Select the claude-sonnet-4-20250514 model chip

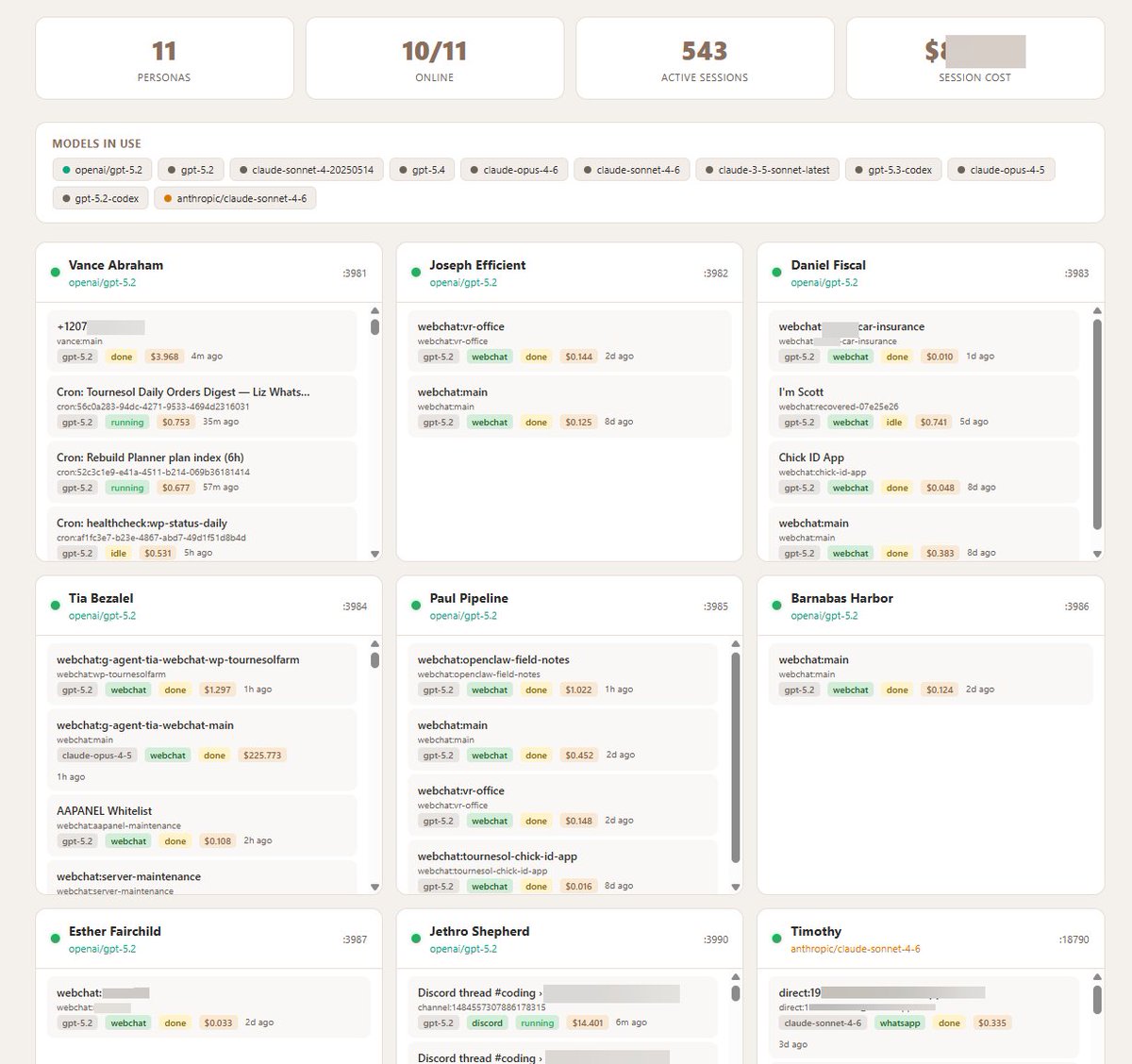[306, 170]
